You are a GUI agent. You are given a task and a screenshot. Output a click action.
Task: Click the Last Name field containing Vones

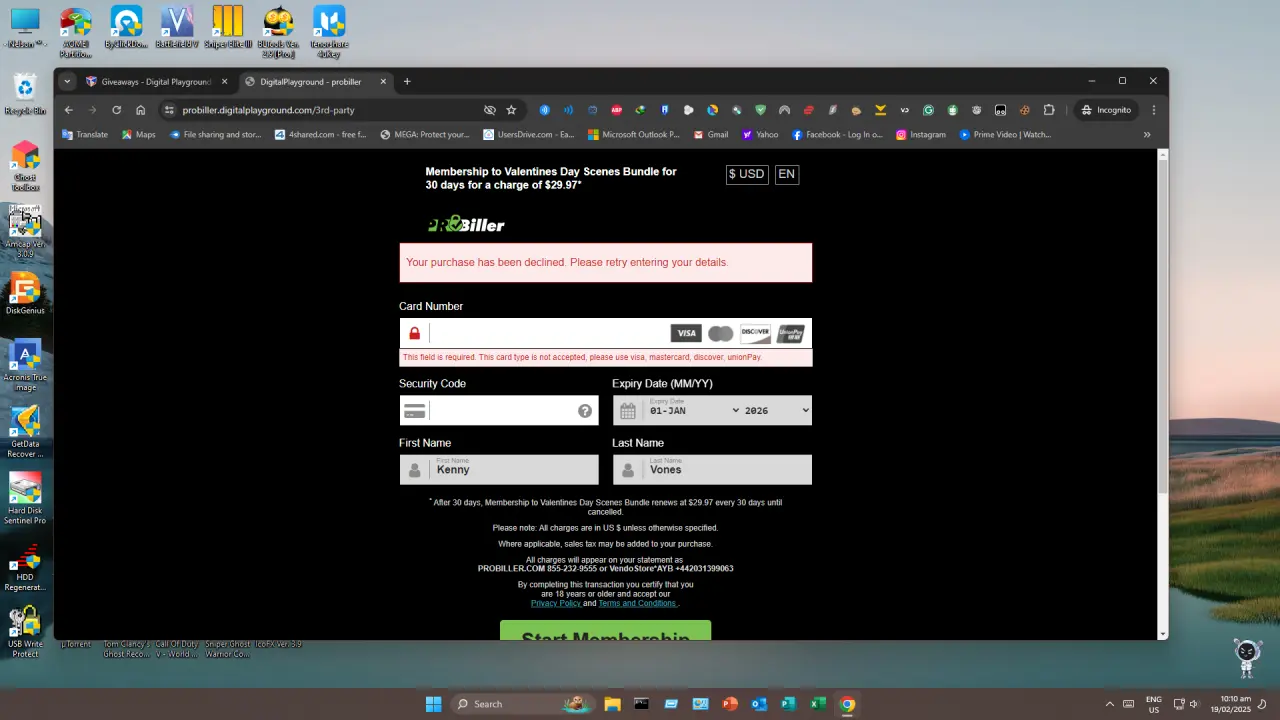(x=712, y=470)
